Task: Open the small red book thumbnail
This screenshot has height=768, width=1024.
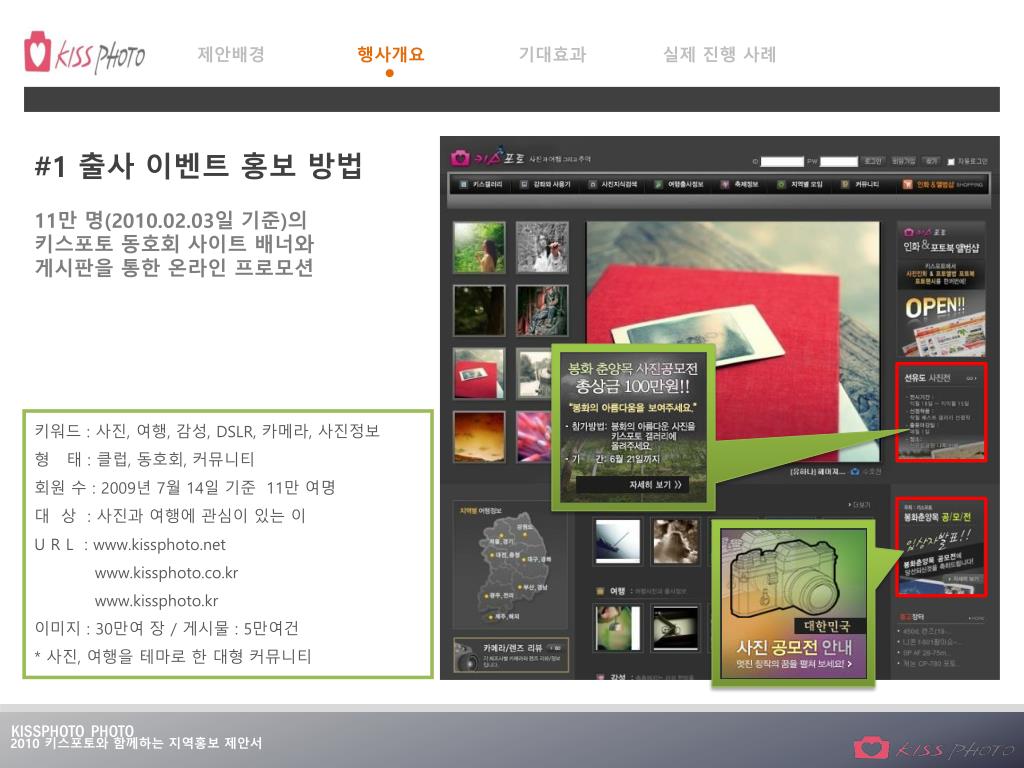Action: coord(479,374)
